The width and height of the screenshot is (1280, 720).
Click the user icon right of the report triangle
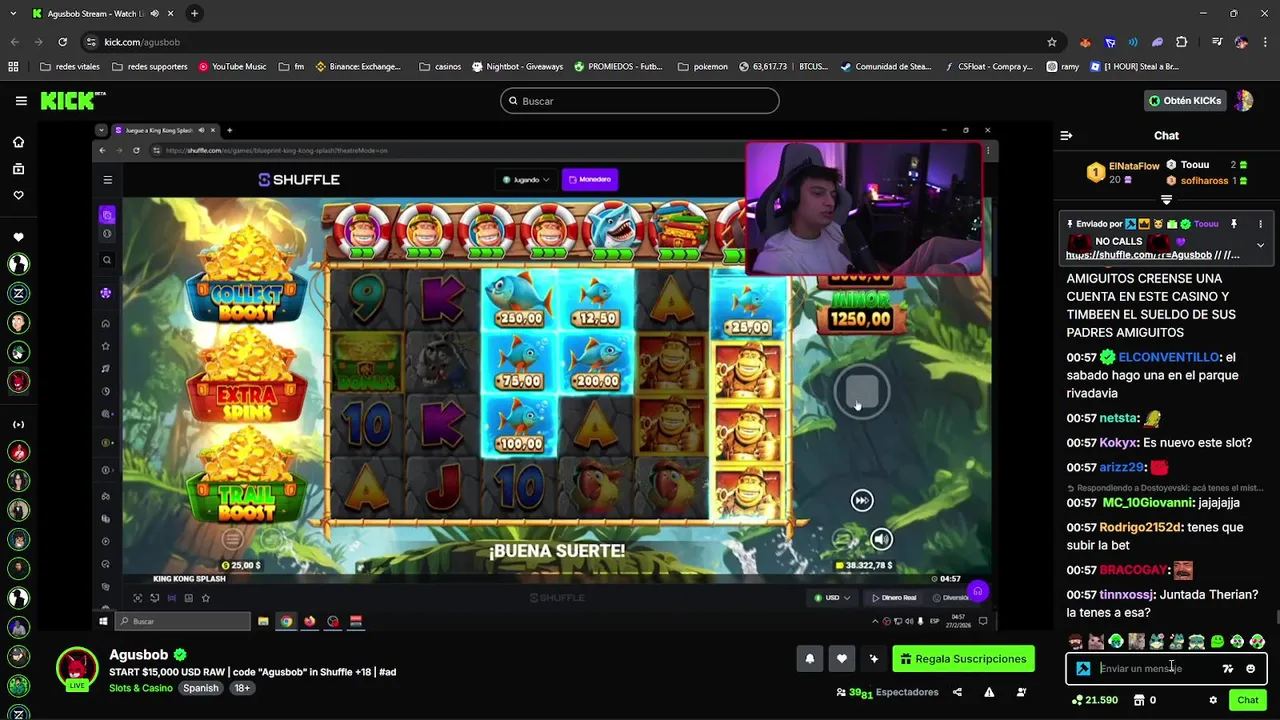coord(1021,692)
